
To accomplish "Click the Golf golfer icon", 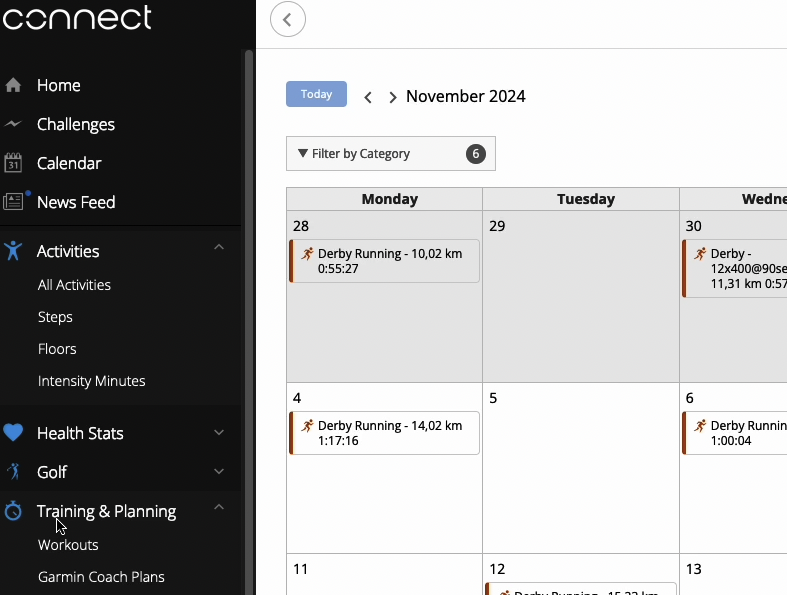I will point(14,471).
